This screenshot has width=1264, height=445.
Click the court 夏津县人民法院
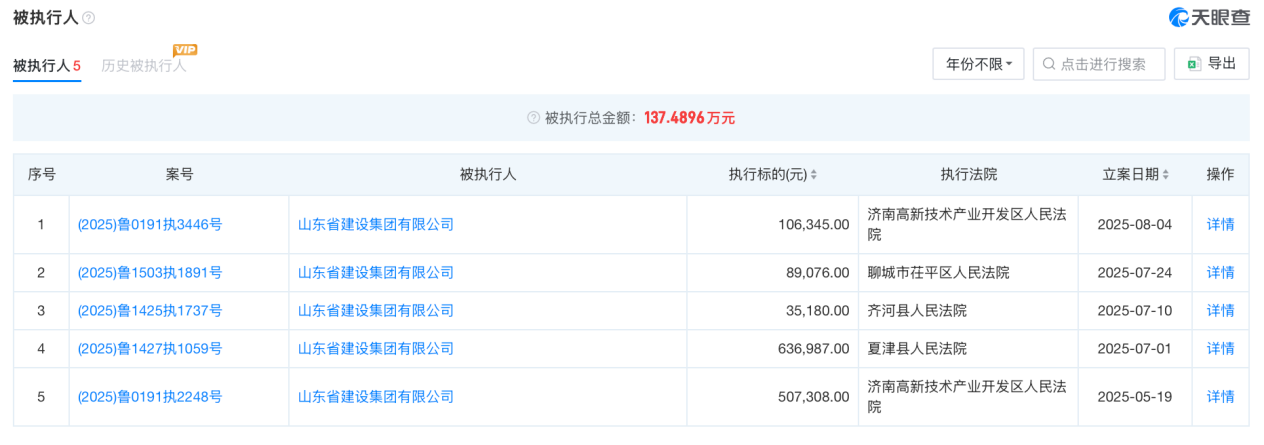(x=917, y=349)
